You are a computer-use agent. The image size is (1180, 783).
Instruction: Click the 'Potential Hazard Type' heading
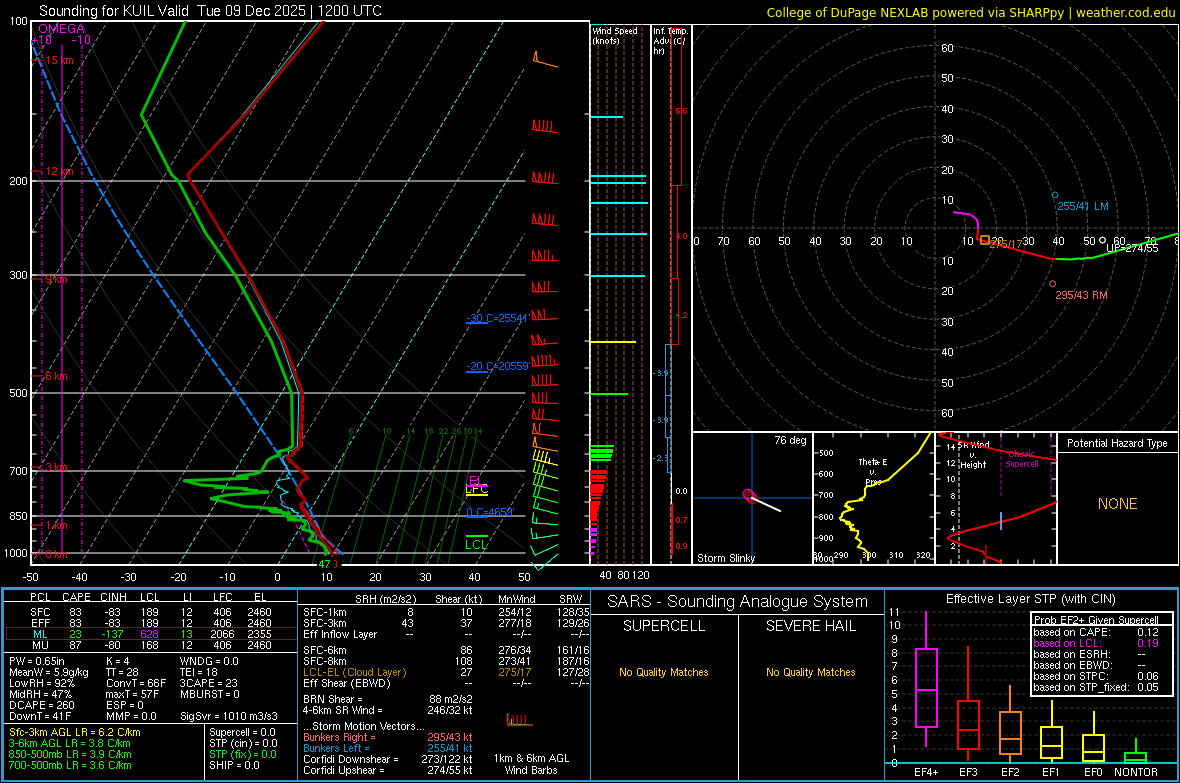click(x=1117, y=443)
